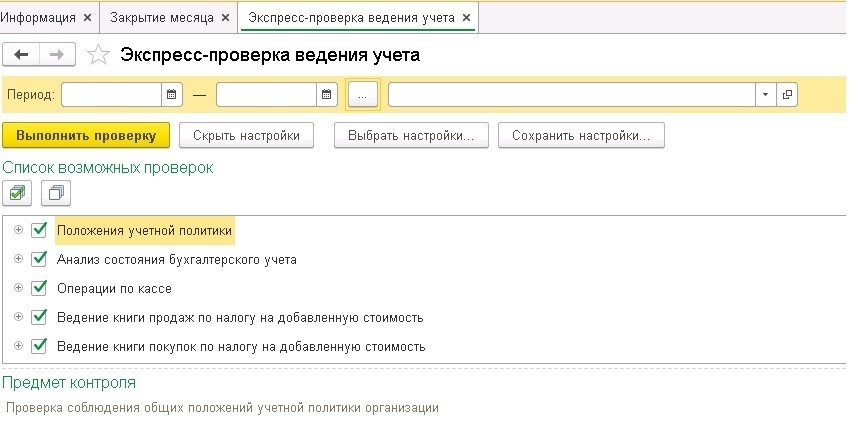This screenshot has width=858, height=440.
Task: Open calendar for period start date
Action: pyautogui.click(x=172, y=95)
